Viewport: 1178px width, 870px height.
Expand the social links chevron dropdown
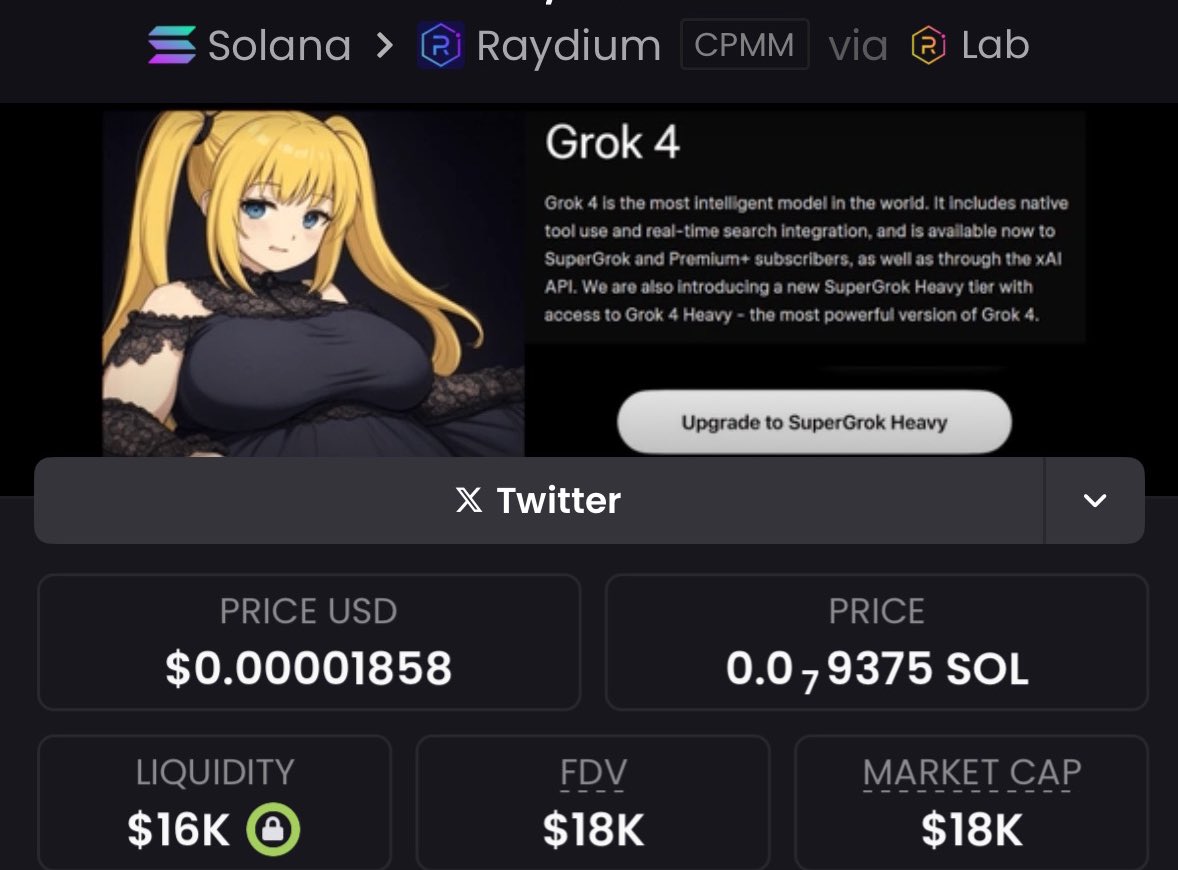[1095, 500]
